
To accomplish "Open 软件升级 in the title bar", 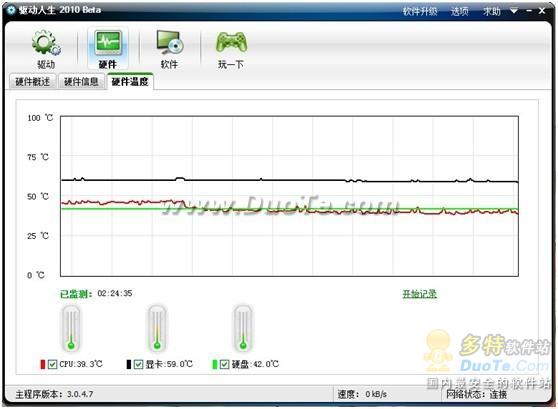I will coord(420,11).
